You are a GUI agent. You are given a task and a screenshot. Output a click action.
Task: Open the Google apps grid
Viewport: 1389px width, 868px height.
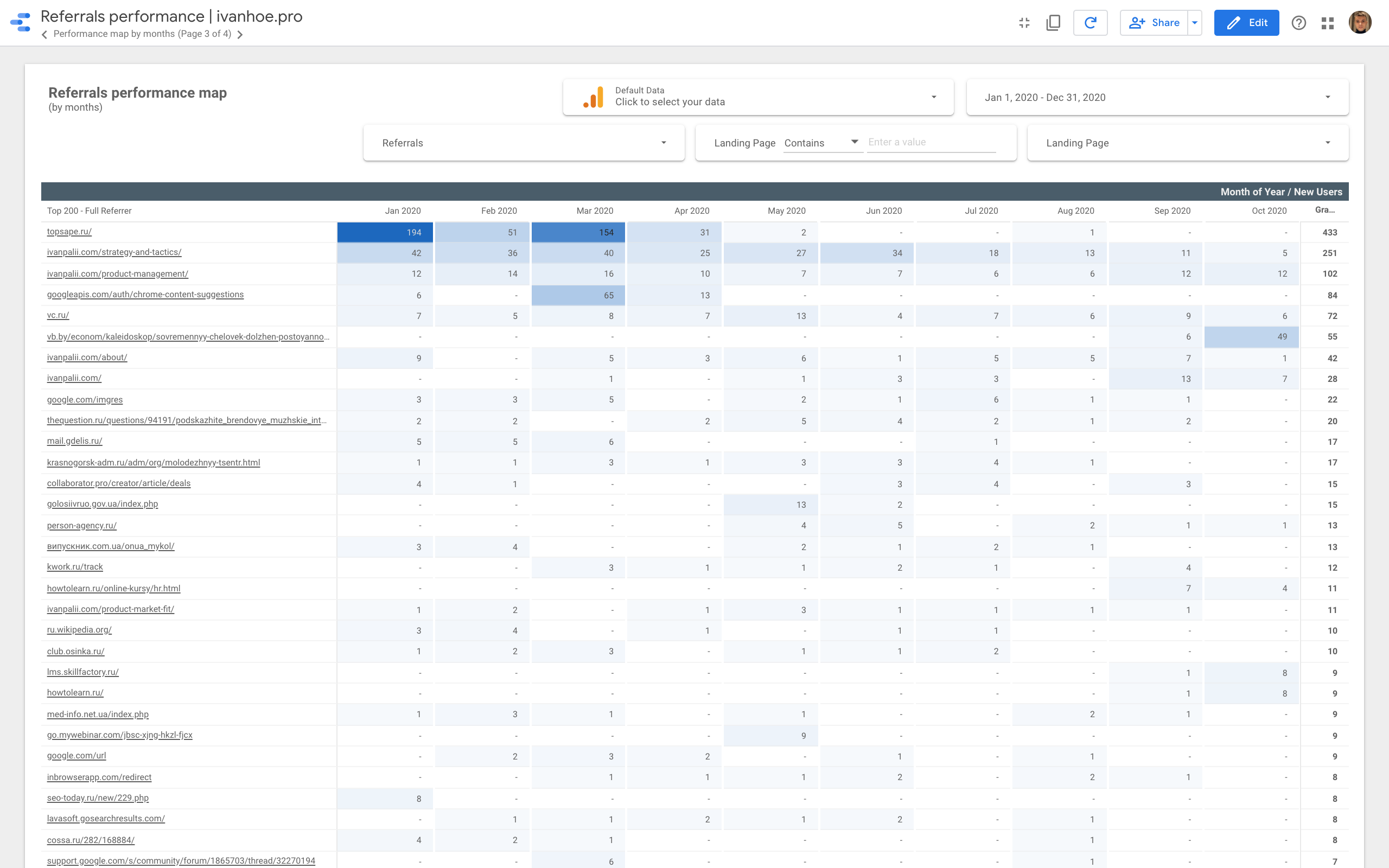[x=1328, y=23]
